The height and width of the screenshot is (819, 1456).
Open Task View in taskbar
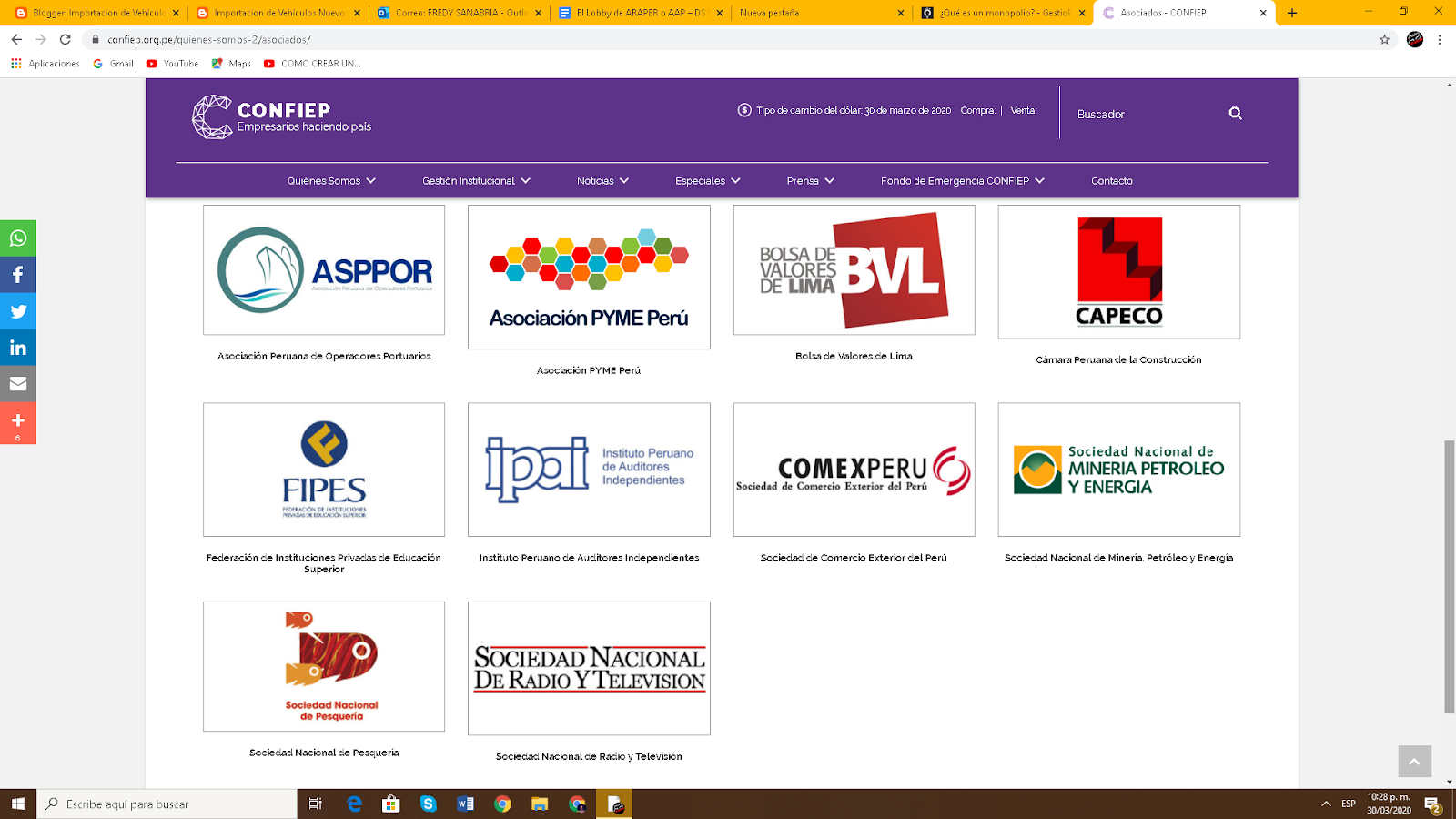[316, 804]
